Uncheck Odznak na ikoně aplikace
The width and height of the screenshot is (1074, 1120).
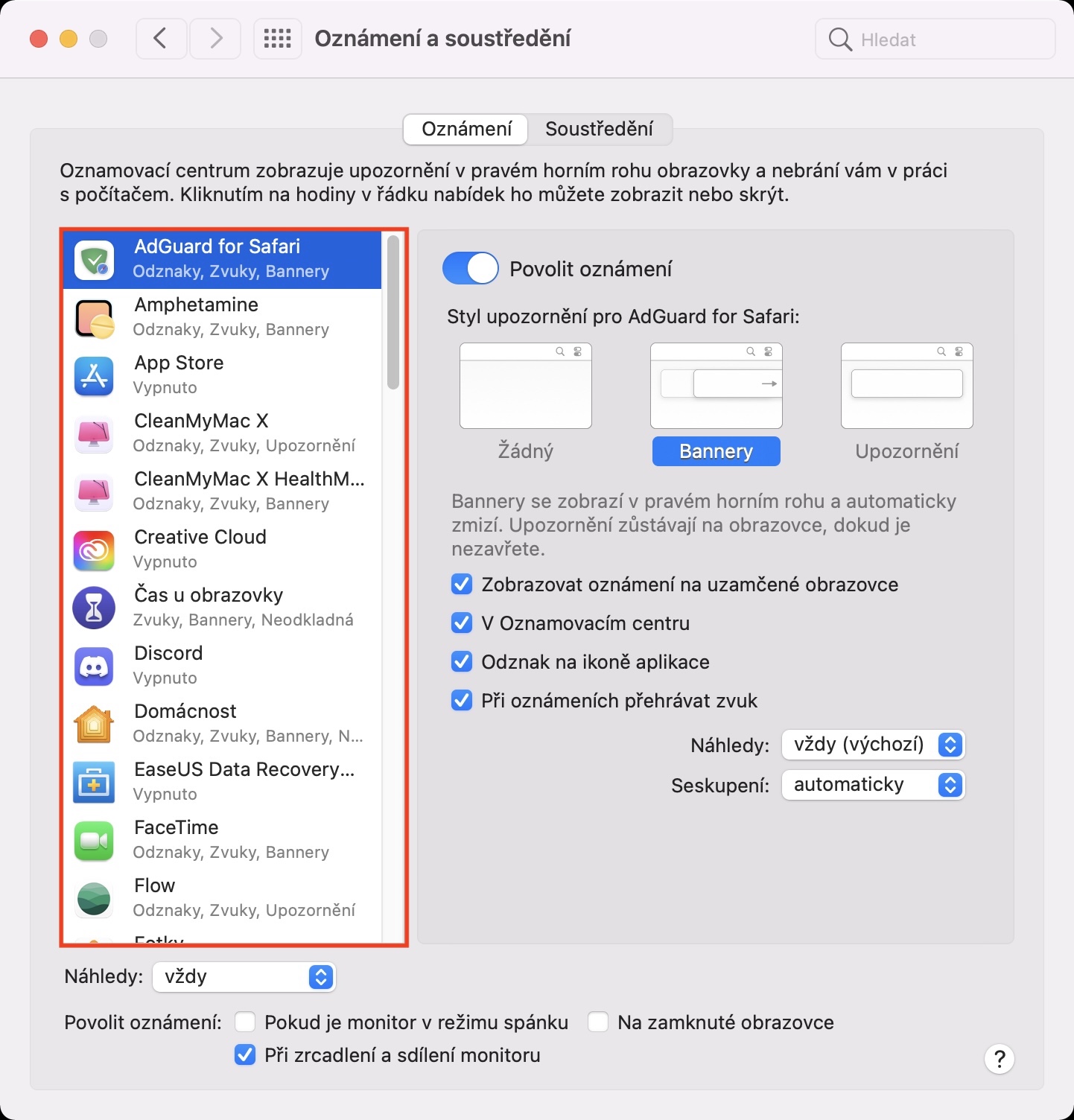point(462,661)
